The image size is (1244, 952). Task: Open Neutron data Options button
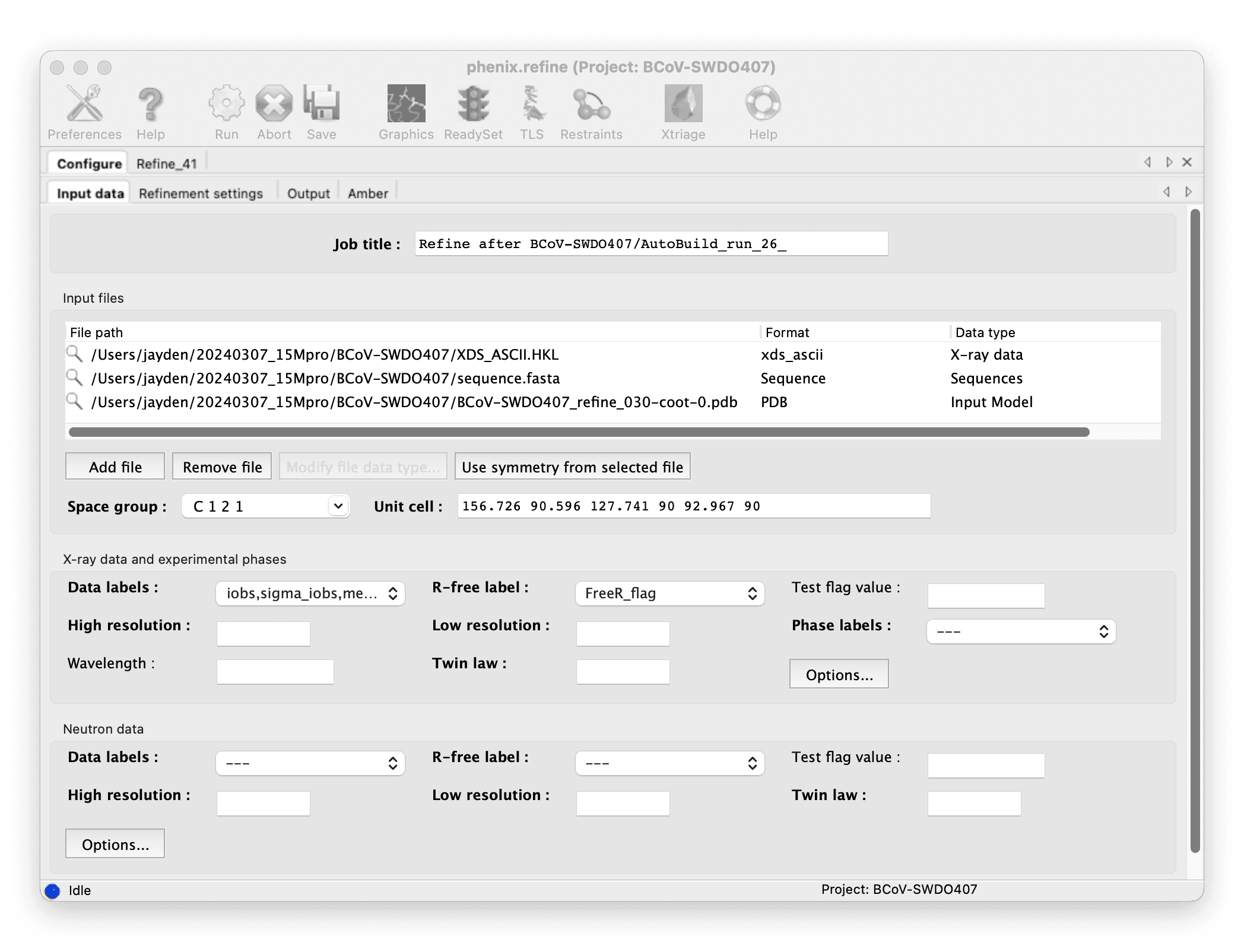115,844
